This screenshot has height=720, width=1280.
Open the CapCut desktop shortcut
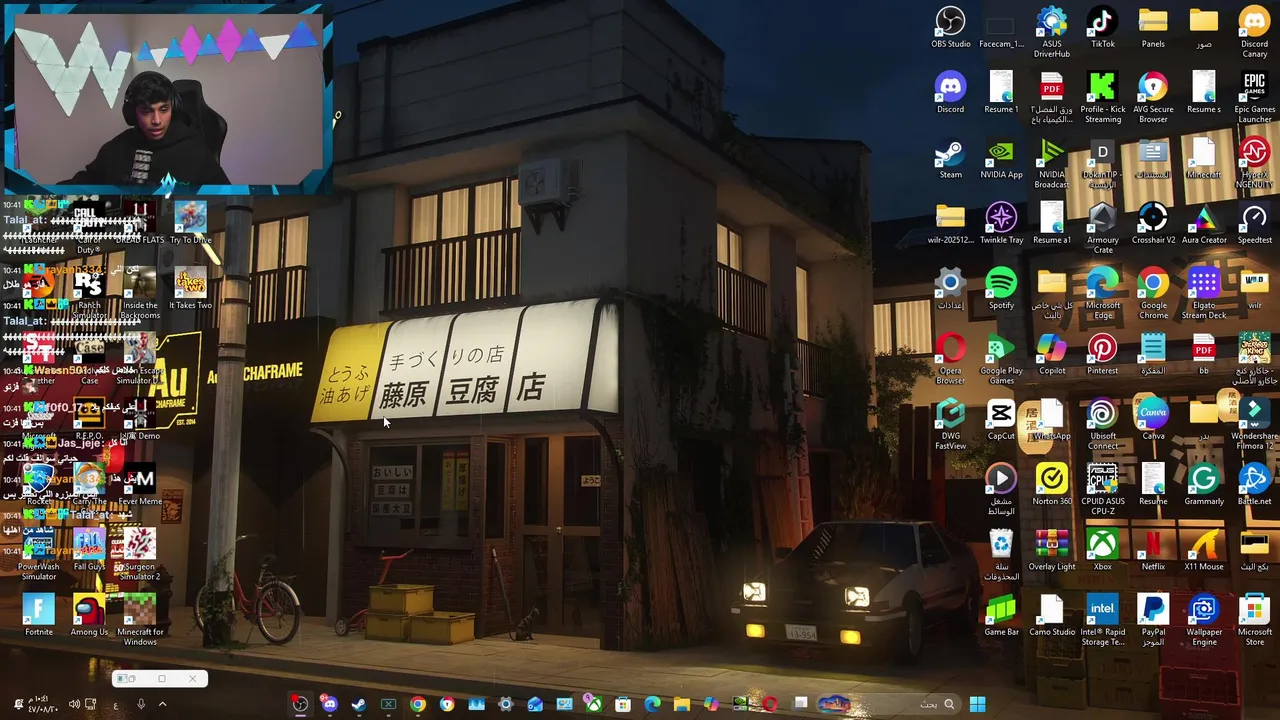pos(1001,420)
